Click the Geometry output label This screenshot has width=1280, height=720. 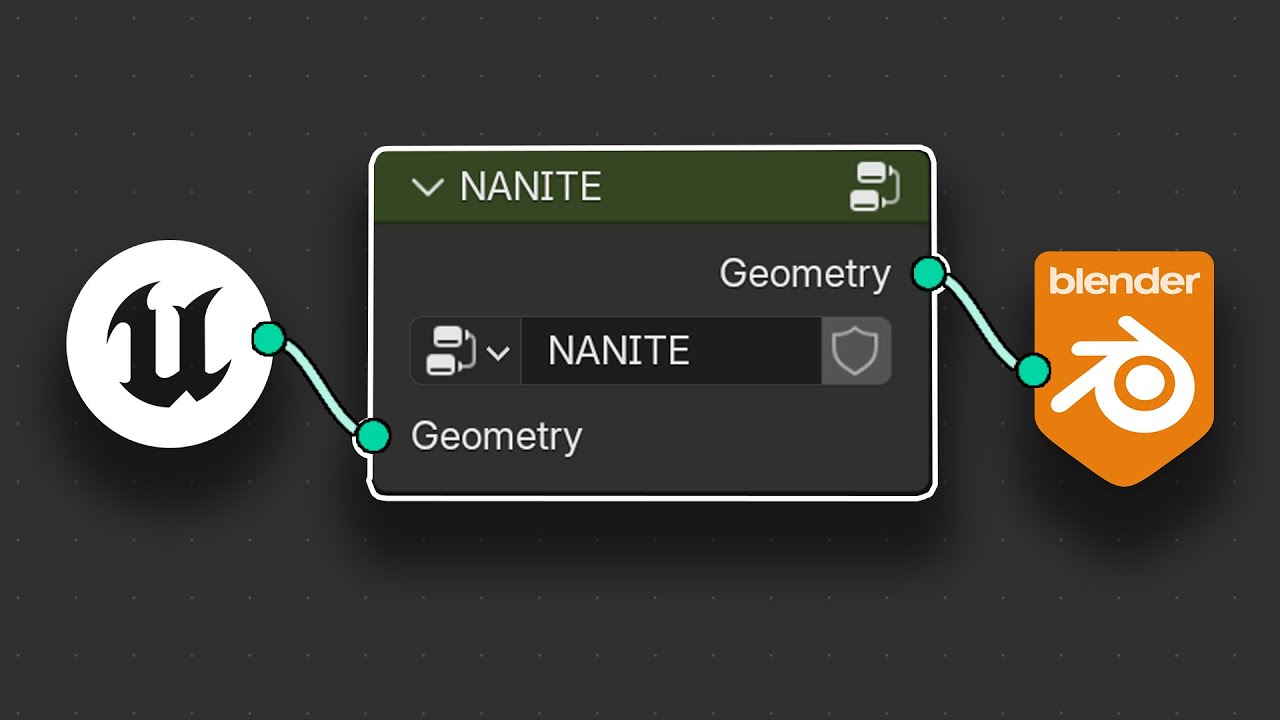click(x=805, y=274)
